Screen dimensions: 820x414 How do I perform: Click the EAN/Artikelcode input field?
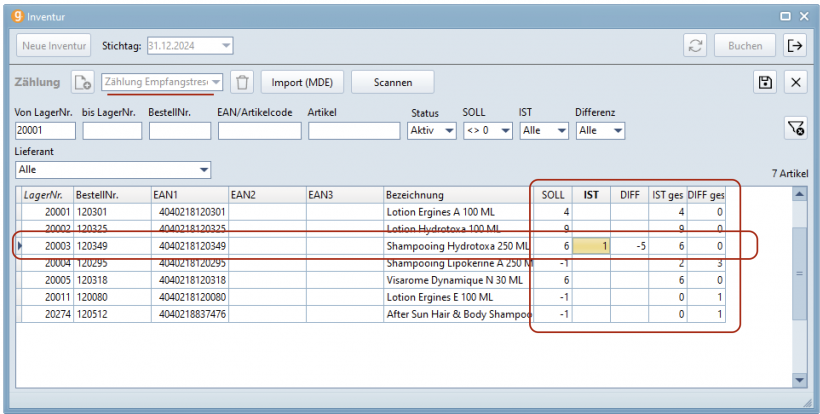[259, 130]
